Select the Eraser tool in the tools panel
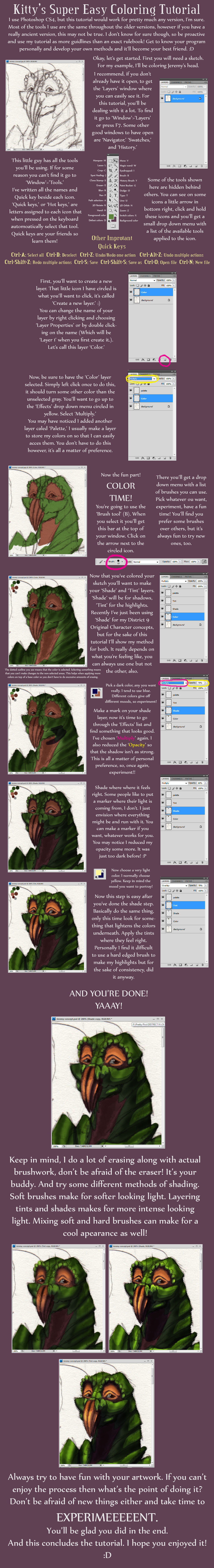 [110, 186]
